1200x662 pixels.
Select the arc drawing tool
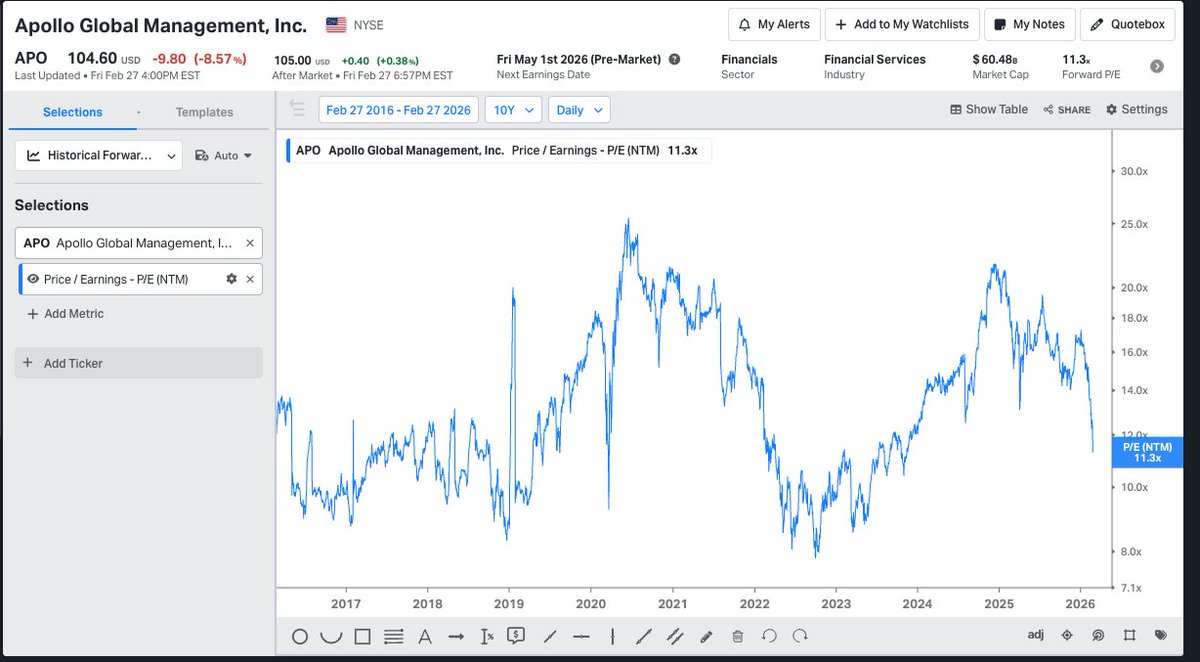tap(331, 636)
